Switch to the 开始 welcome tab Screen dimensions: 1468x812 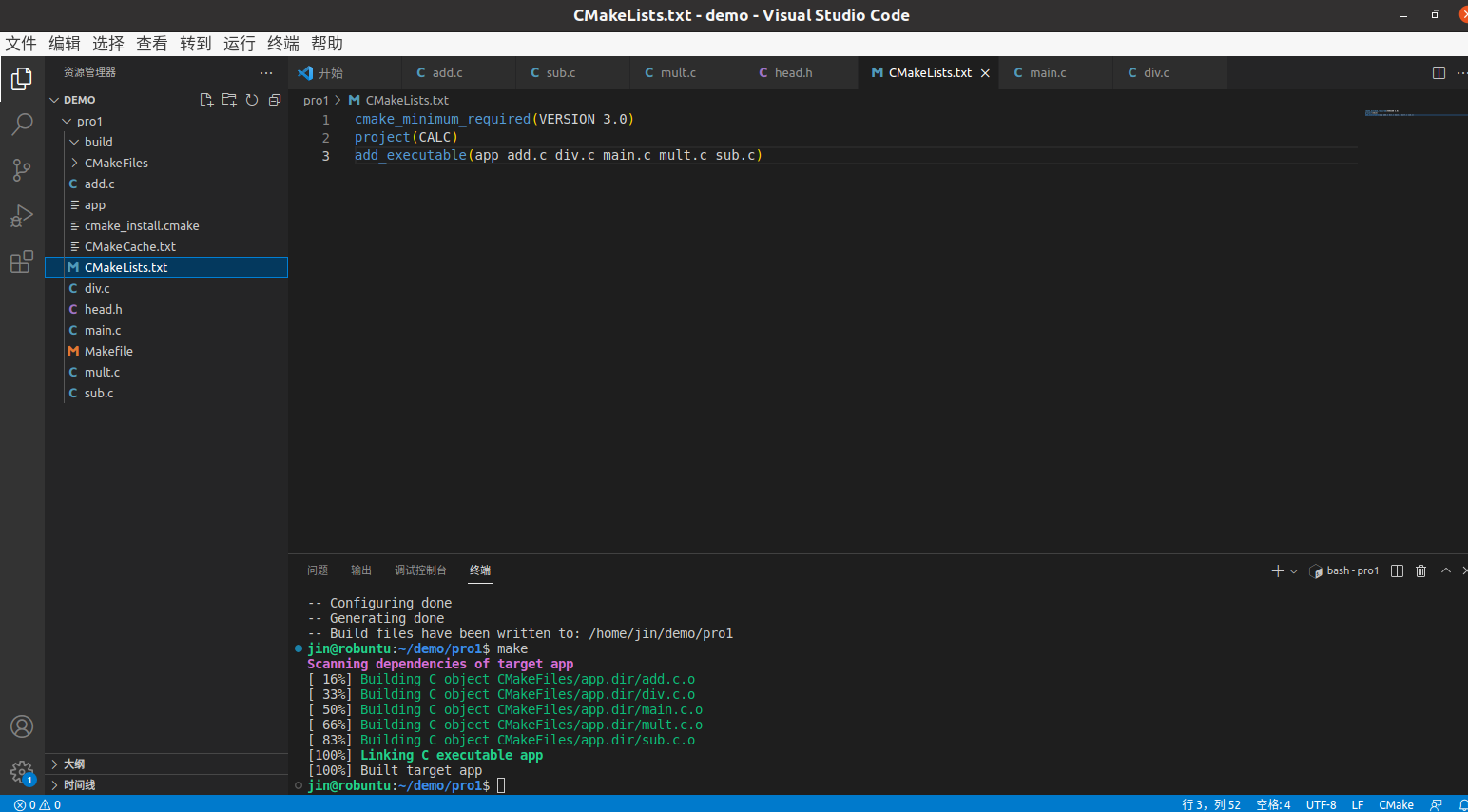click(344, 72)
